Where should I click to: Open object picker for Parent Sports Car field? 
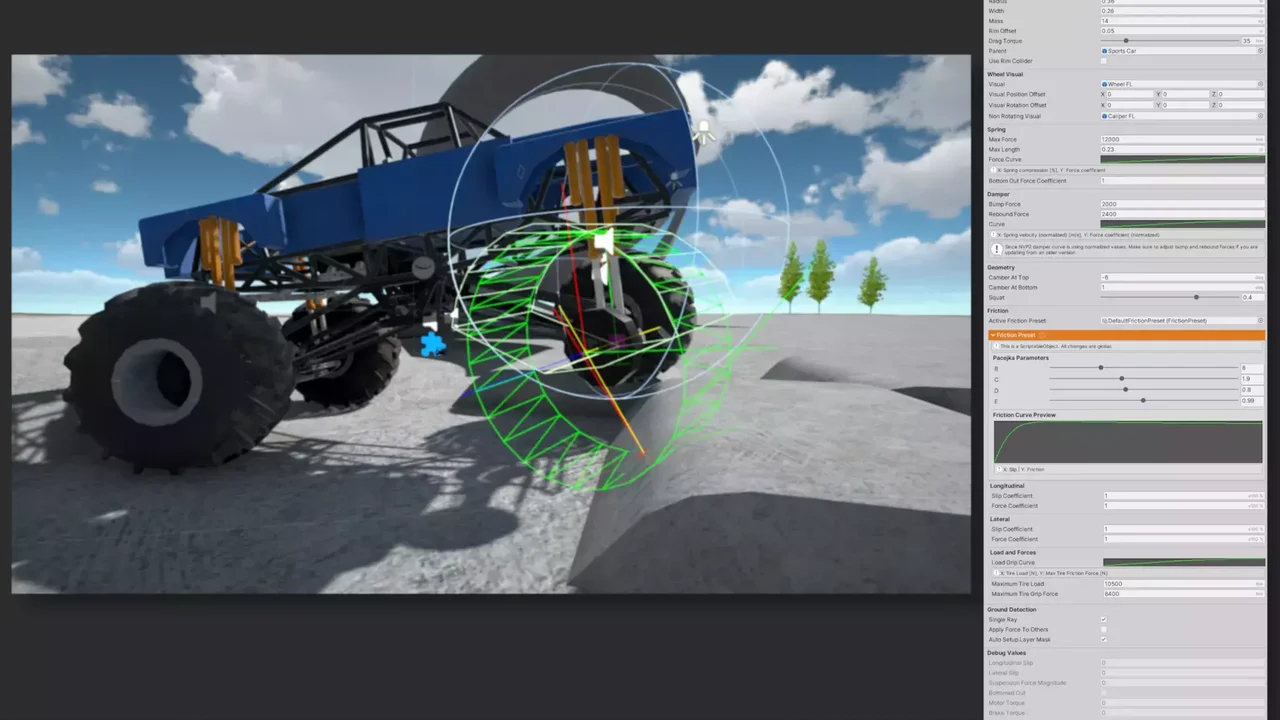pos(1260,51)
